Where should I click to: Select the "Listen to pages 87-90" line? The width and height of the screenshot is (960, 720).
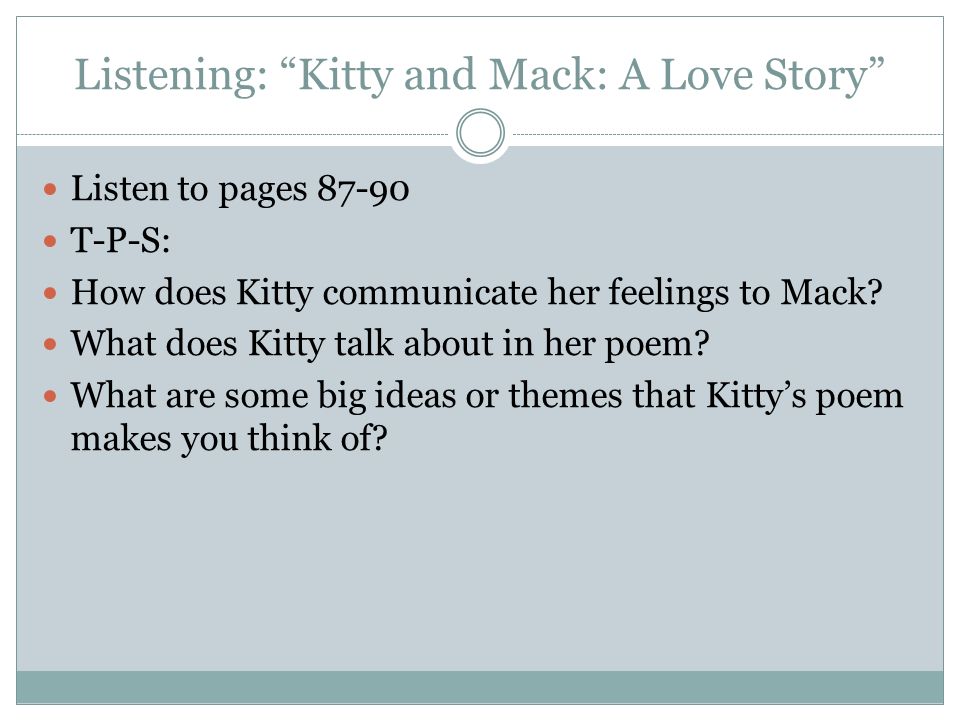[240, 189]
